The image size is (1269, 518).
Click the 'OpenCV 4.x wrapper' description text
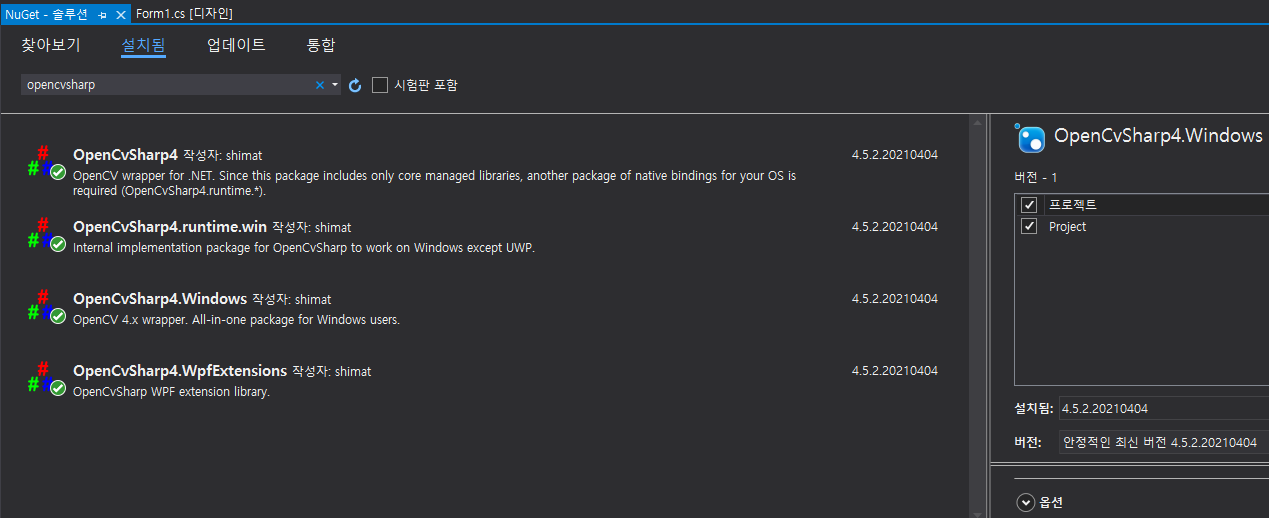tap(236, 320)
